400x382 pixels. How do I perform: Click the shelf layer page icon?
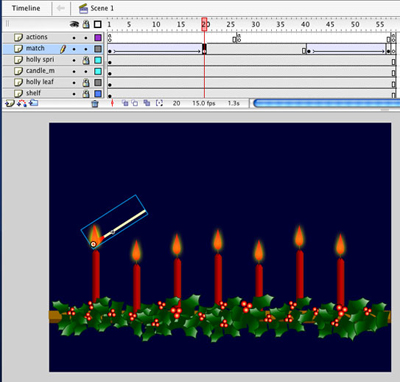18,93
